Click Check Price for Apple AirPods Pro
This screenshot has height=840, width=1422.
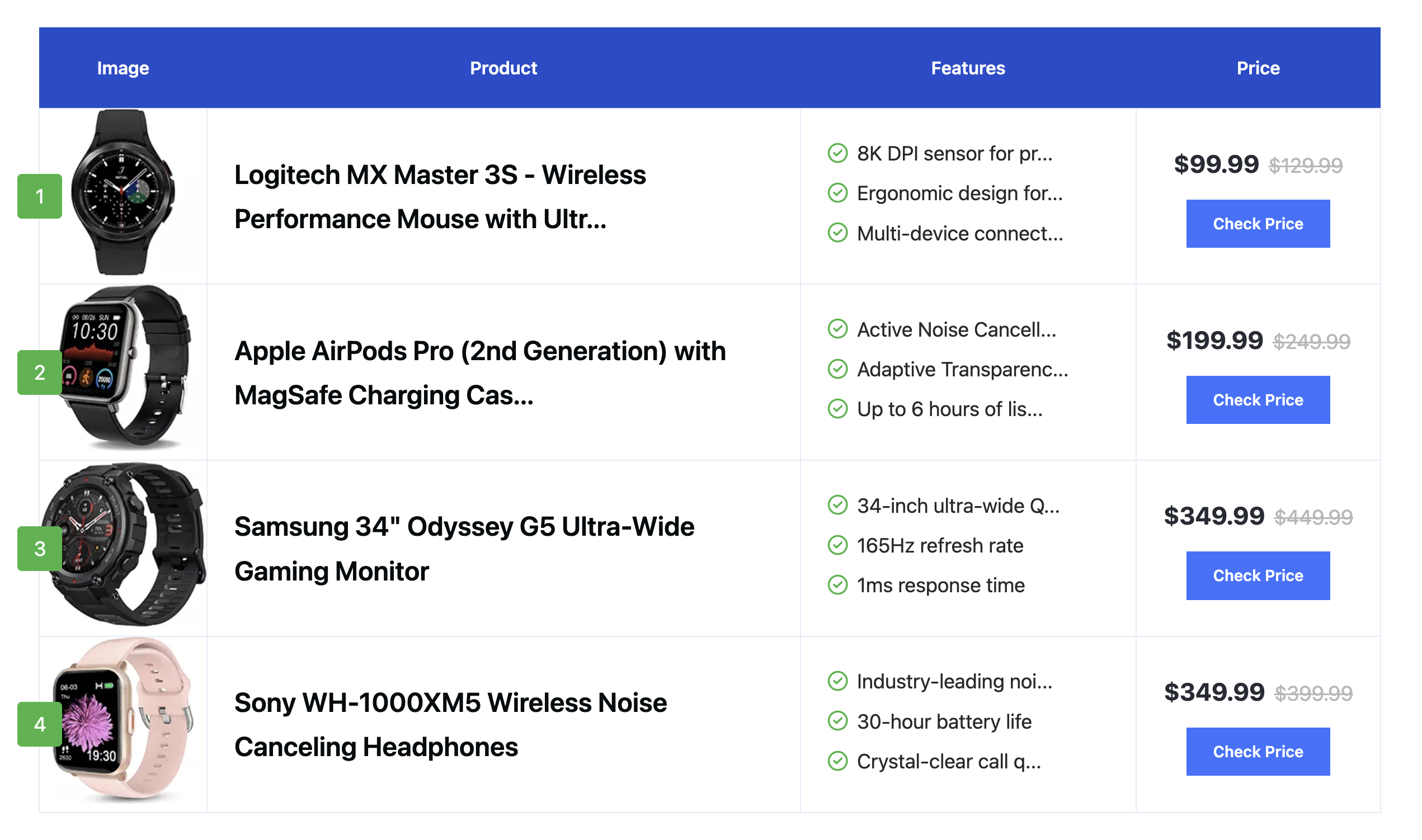tap(1258, 400)
